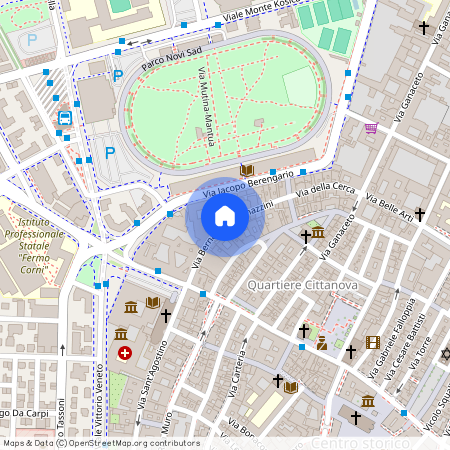The image size is (450, 450).
Task: Open the library book icon near Via Sant'Agostino
Action: [x=153, y=302]
